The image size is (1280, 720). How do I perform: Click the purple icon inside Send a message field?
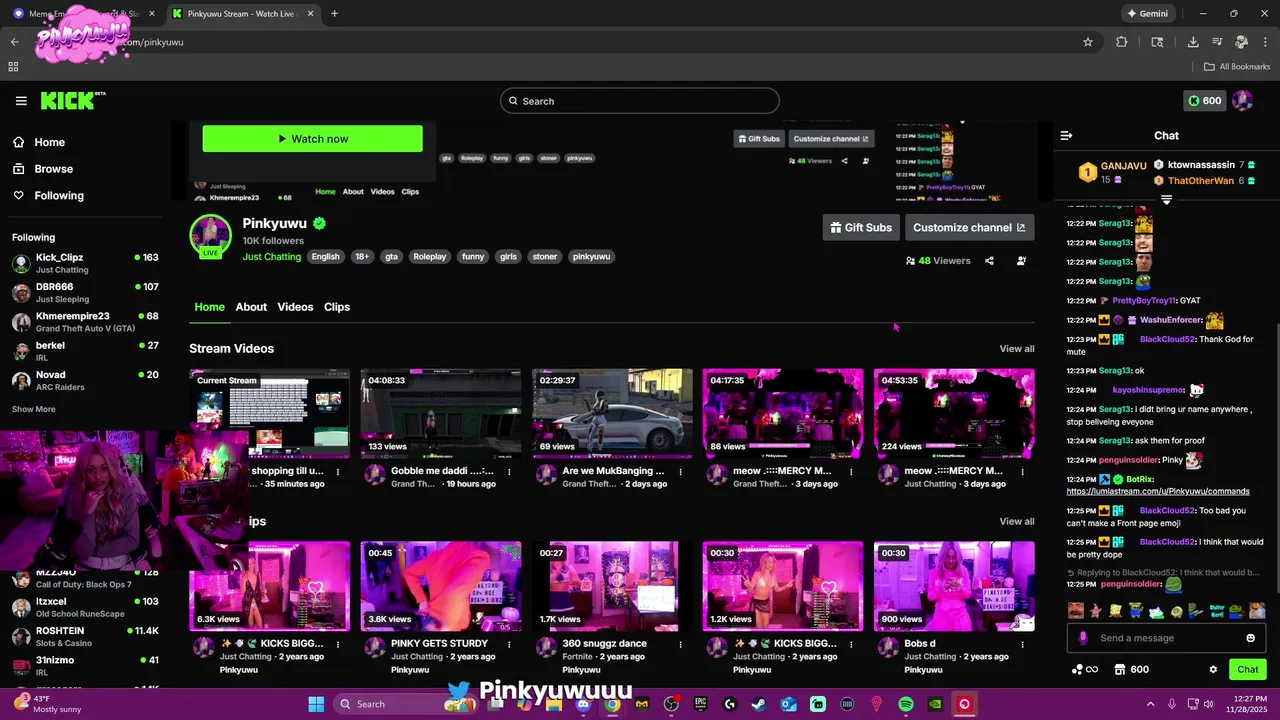pyautogui.click(x=1083, y=638)
